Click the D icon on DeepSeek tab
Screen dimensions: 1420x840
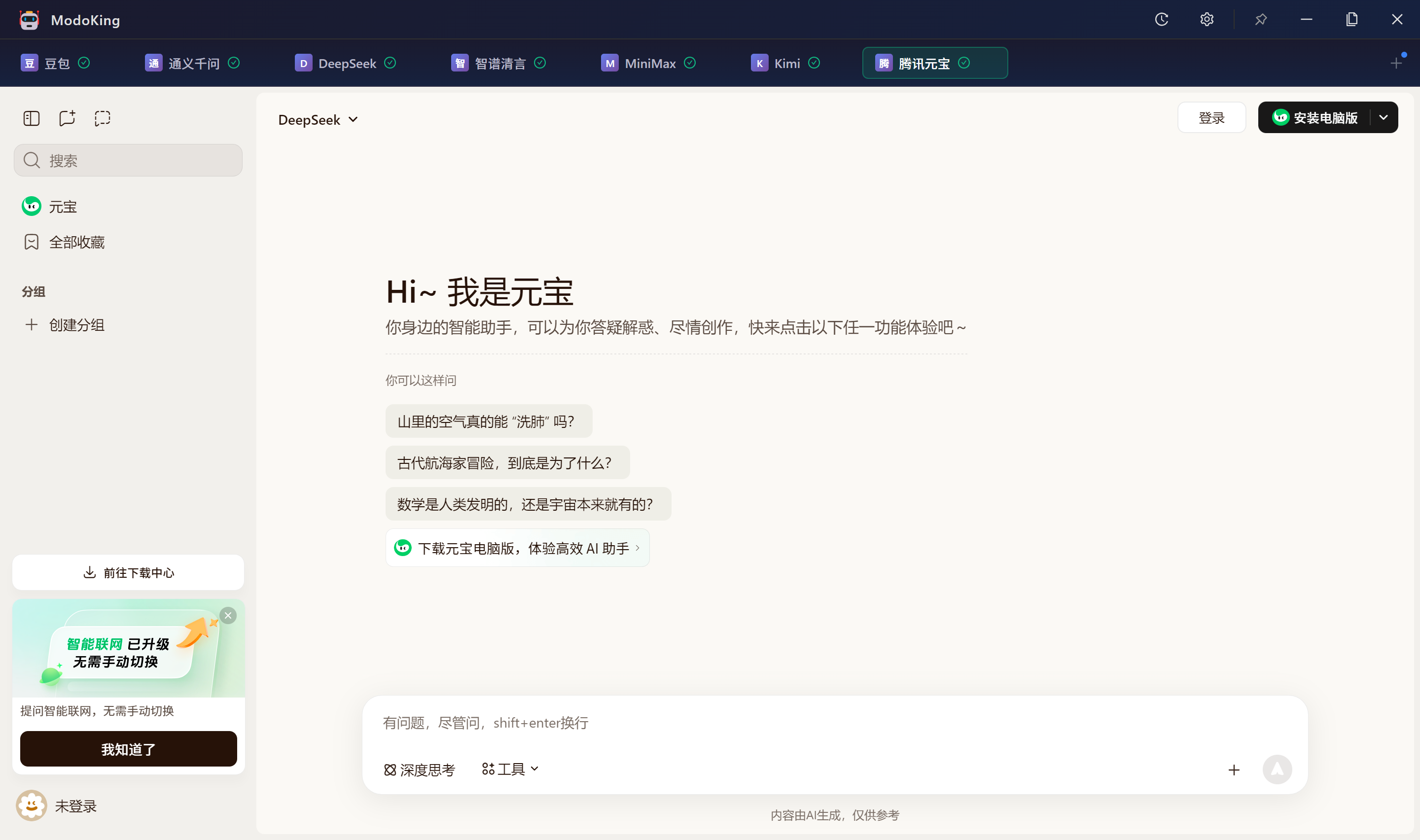click(303, 63)
